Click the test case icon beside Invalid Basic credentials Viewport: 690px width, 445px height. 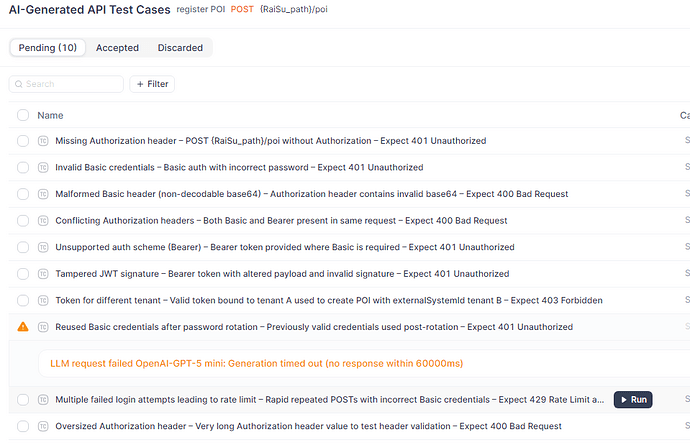43,168
